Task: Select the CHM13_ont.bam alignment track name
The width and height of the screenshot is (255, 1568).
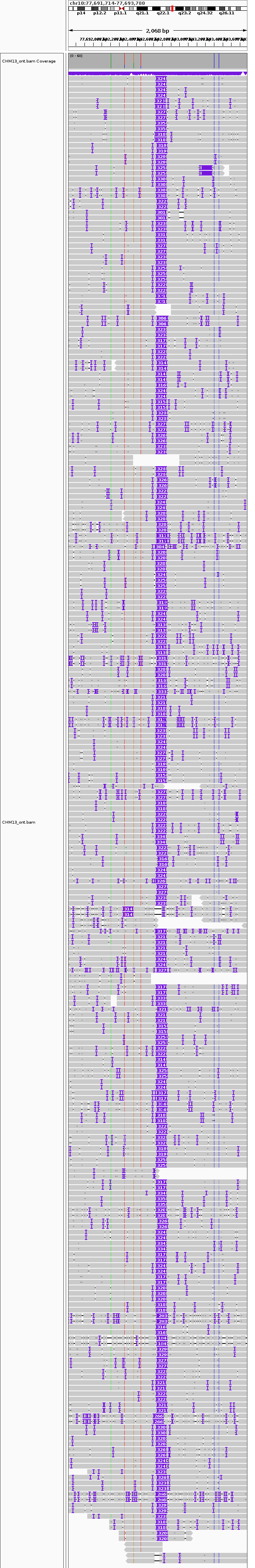Action: tap(19, 822)
